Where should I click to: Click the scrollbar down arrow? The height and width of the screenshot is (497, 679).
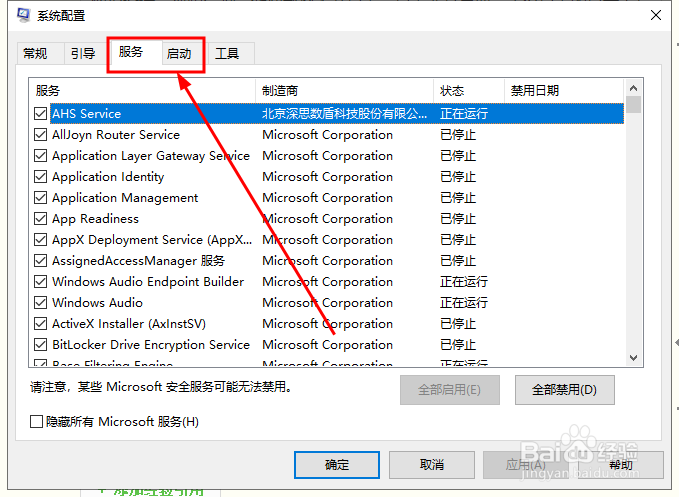[634, 358]
